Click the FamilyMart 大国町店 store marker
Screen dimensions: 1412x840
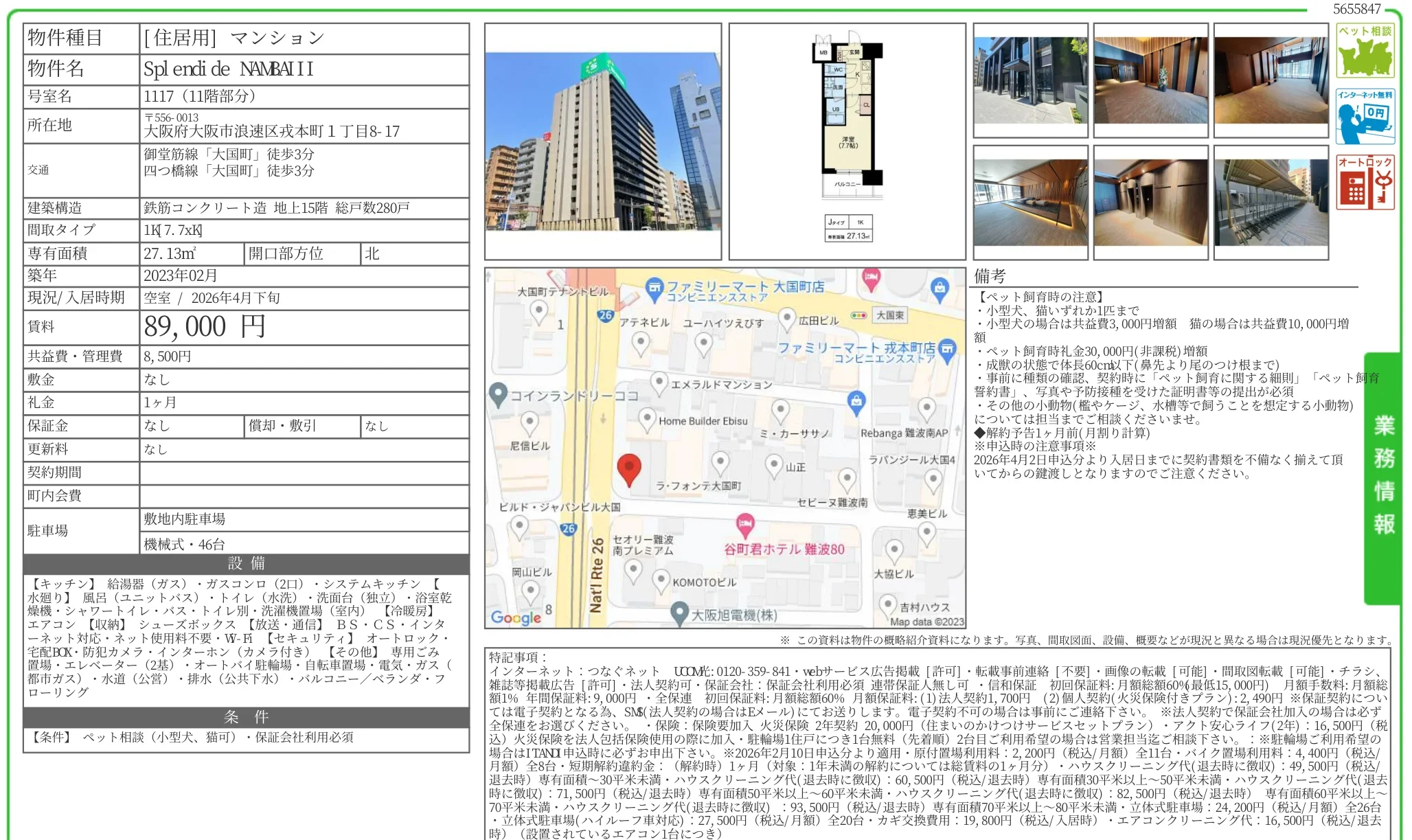(654, 287)
